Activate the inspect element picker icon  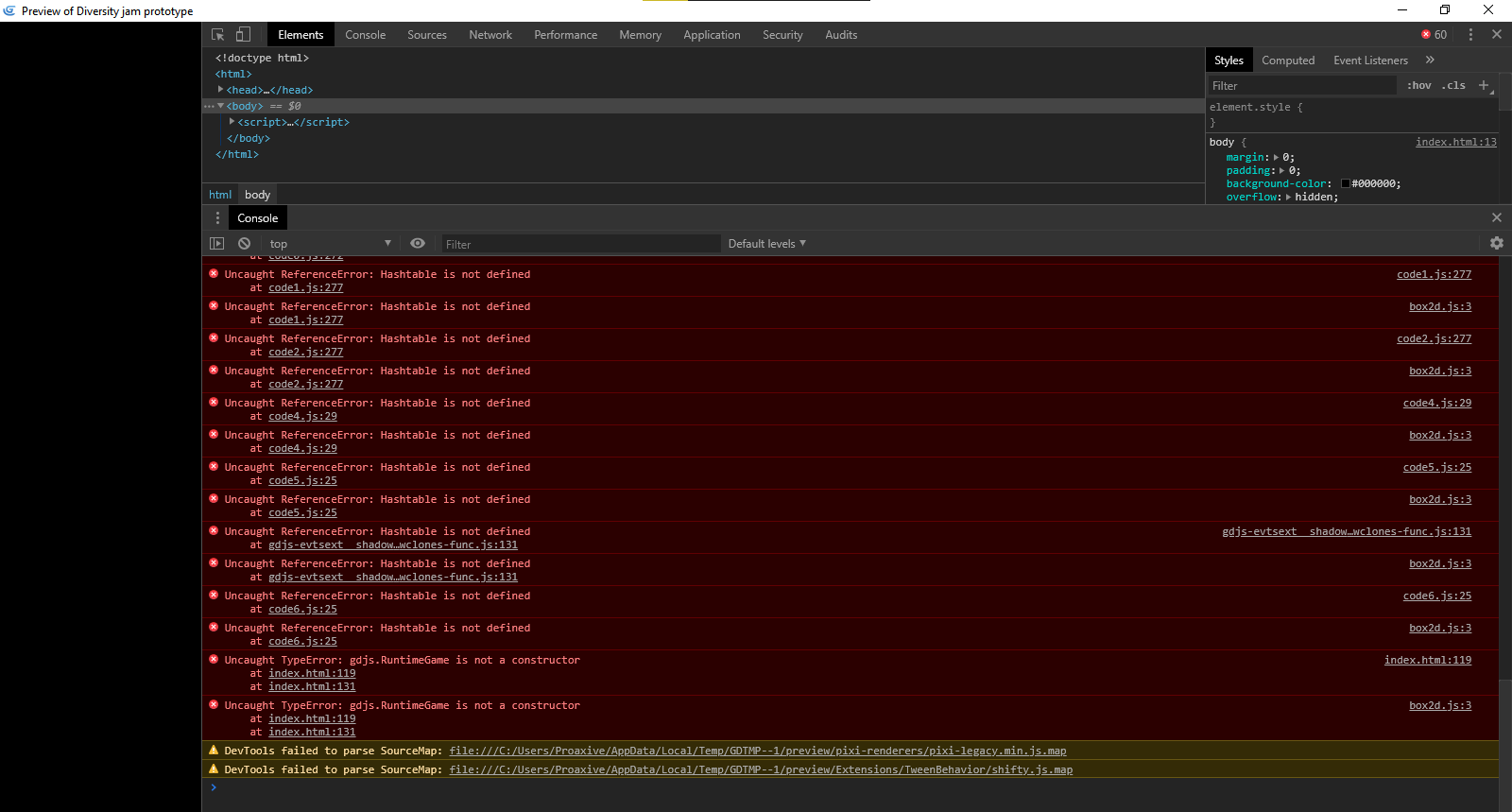tap(217, 35)
